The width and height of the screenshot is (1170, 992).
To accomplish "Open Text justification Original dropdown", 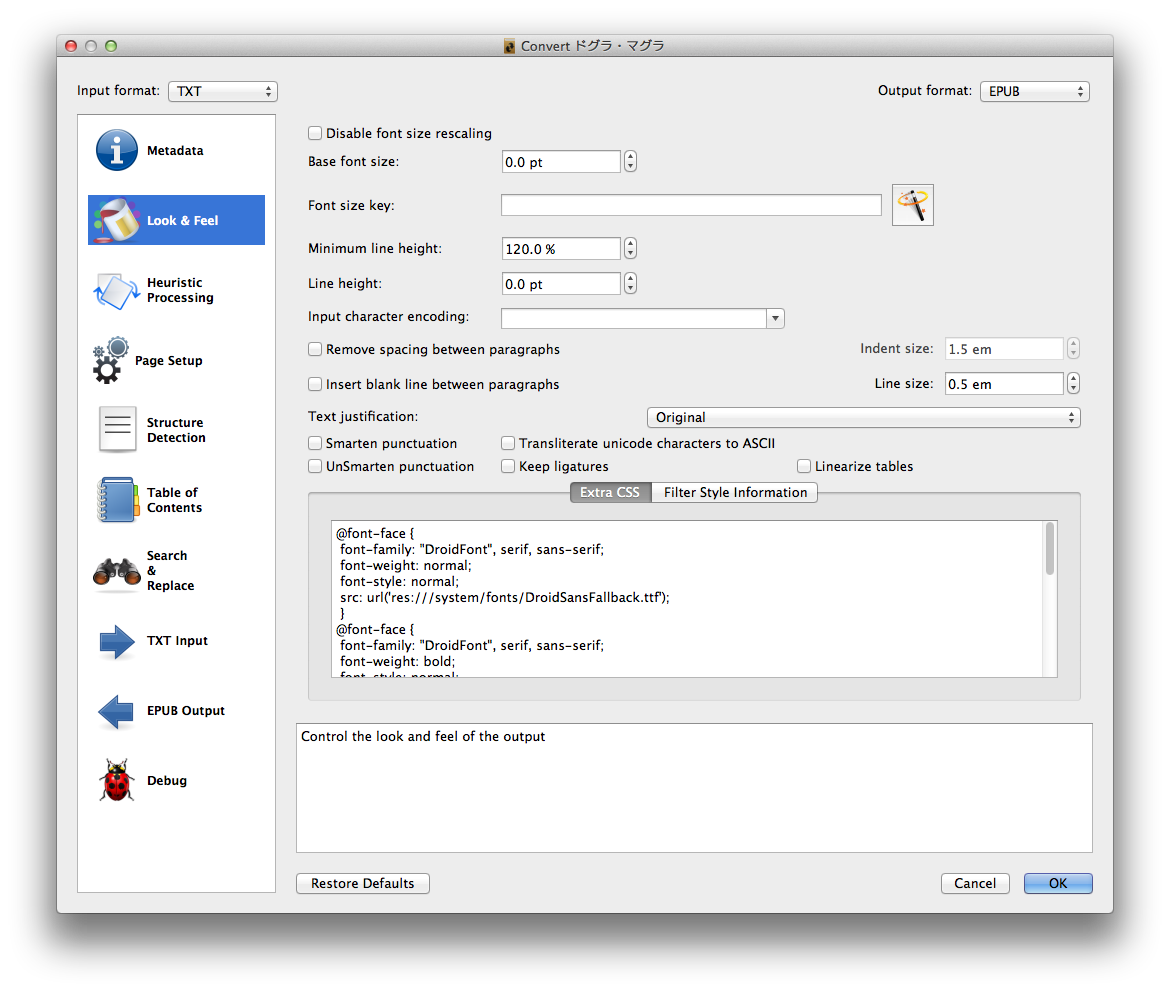I will point(863,417).
